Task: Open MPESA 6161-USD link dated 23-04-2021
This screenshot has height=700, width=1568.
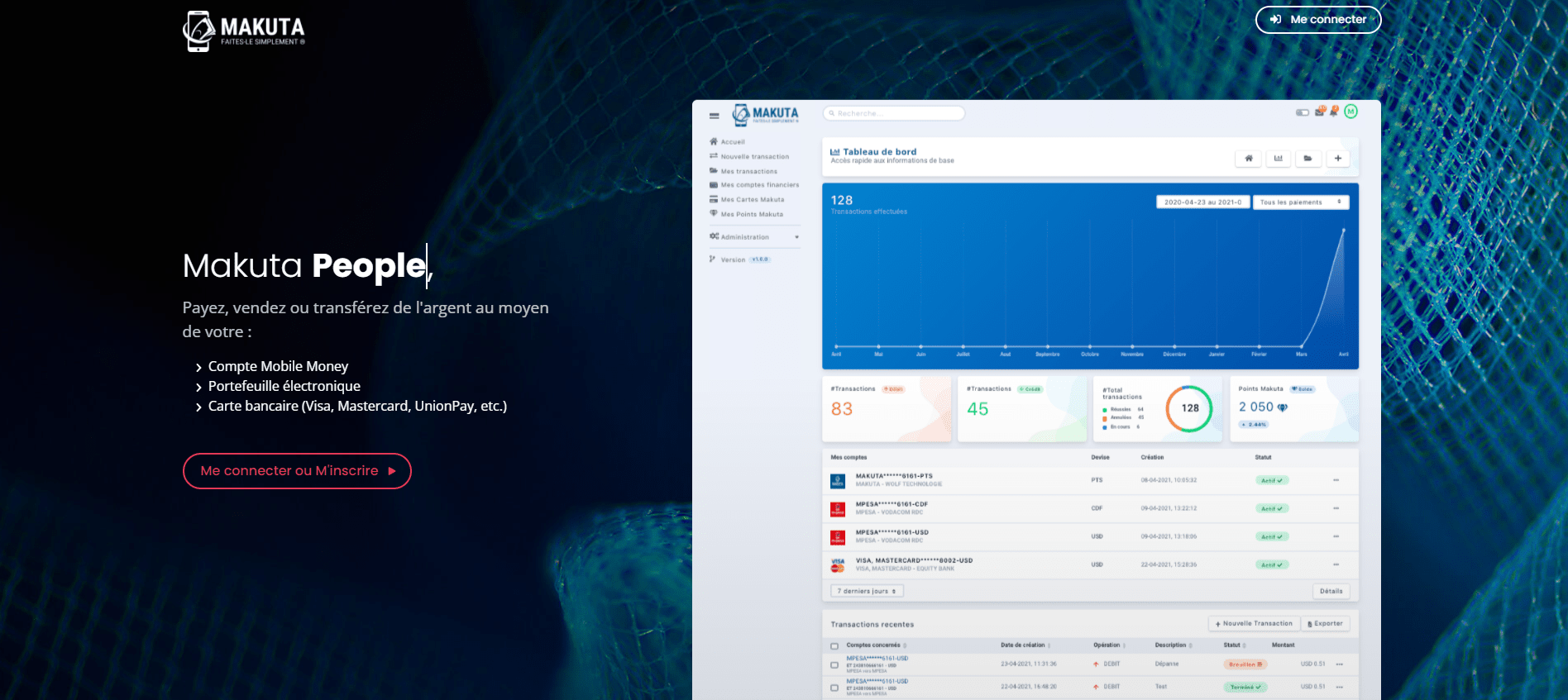Action: click(877, 659)
